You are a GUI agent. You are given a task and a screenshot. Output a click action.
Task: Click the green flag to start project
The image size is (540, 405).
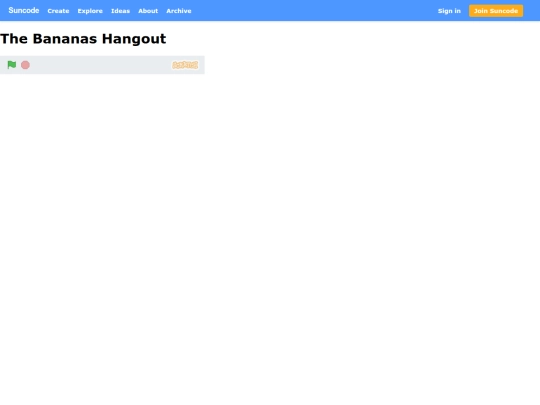(x=12, y=65)
